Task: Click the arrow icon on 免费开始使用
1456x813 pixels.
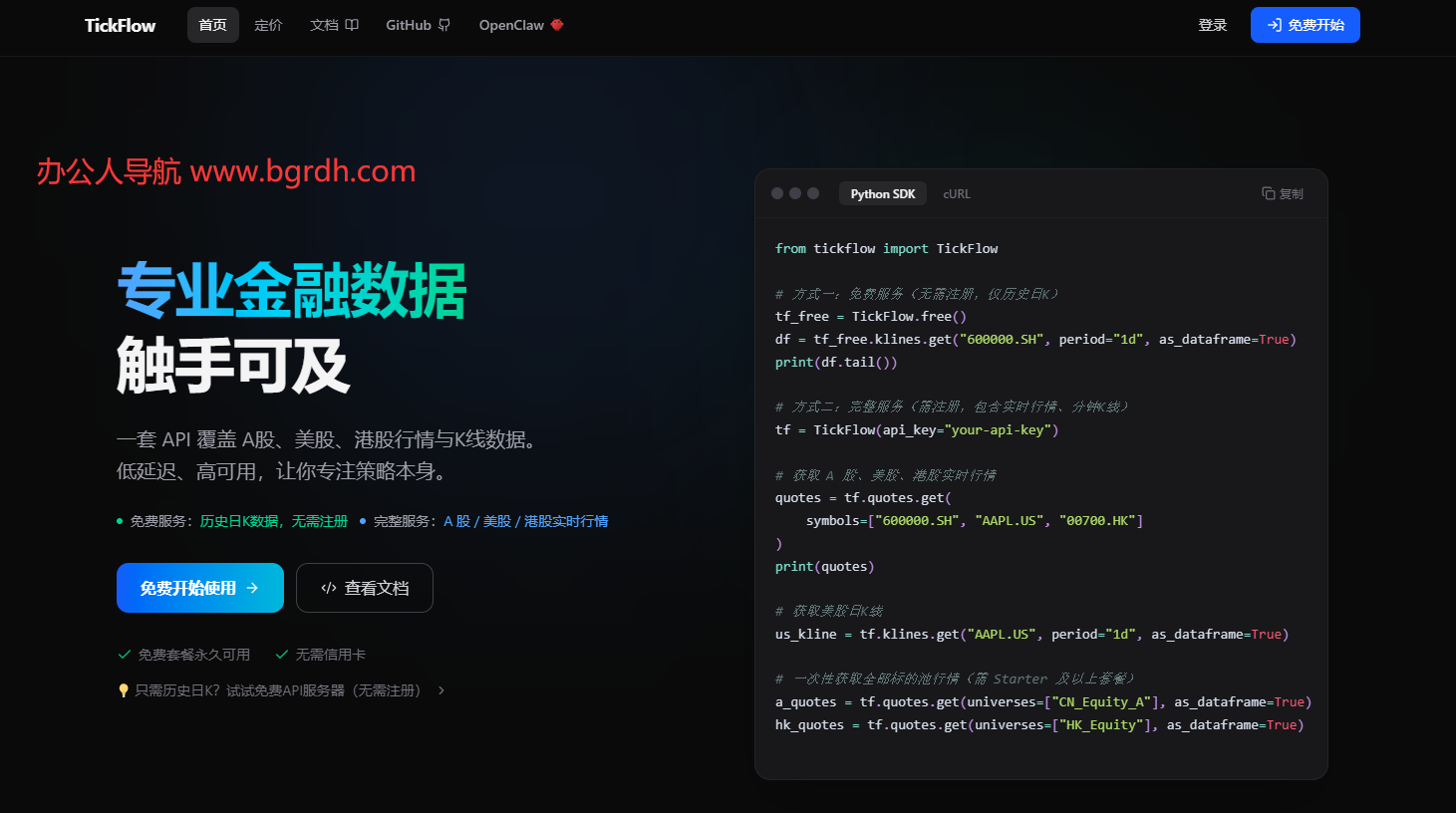Action: (253, 588)
